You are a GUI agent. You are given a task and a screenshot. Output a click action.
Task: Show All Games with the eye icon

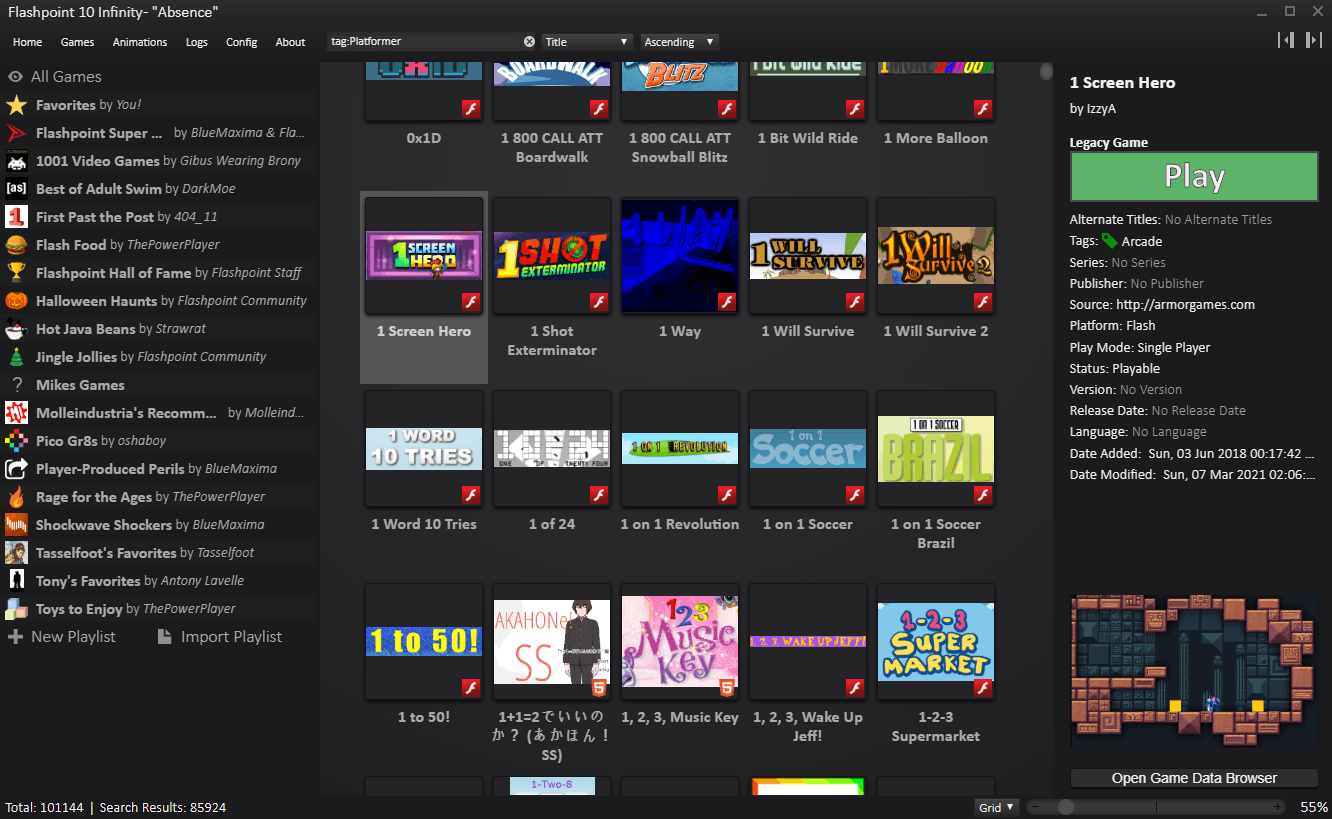[16, 77]
